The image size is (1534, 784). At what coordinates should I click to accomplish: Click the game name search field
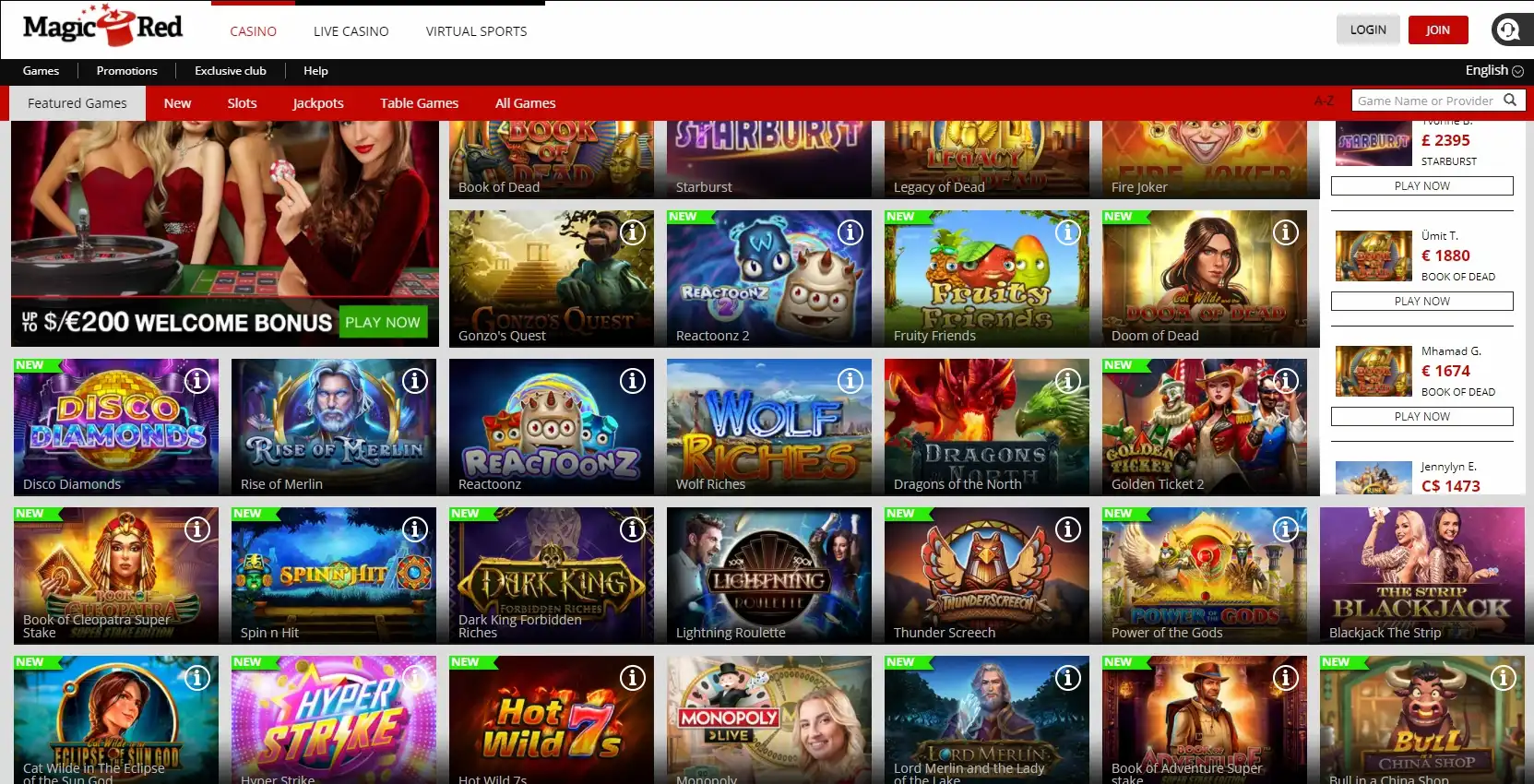(x=1425, y=101)
